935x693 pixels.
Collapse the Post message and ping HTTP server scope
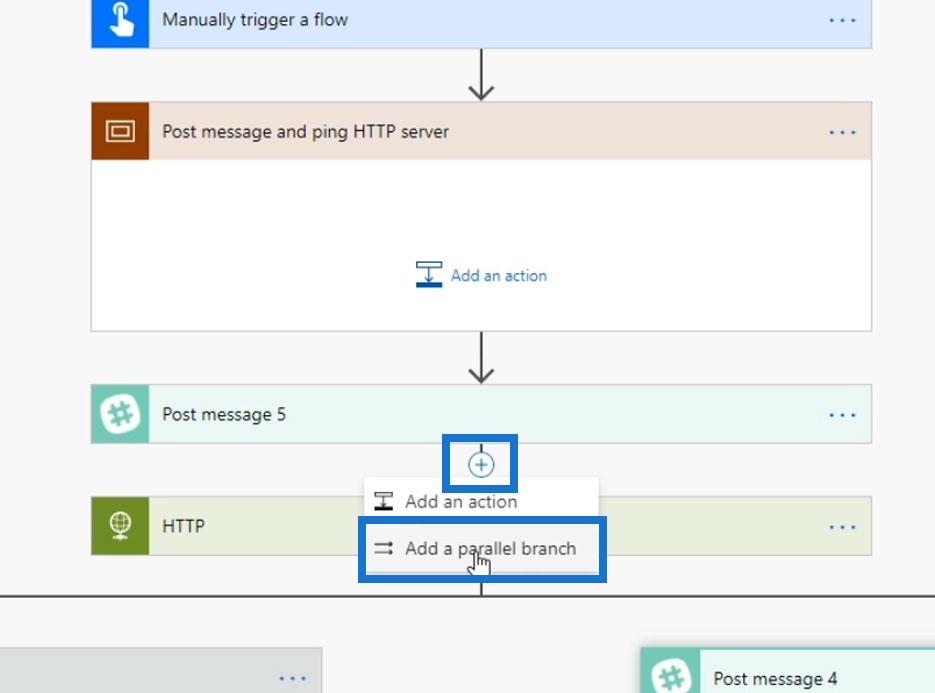tap(481, 131)
